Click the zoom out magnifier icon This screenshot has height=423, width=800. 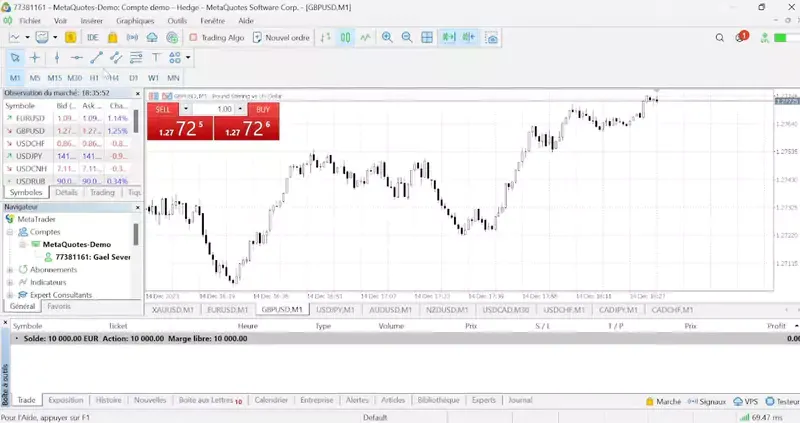click(407, 37)
